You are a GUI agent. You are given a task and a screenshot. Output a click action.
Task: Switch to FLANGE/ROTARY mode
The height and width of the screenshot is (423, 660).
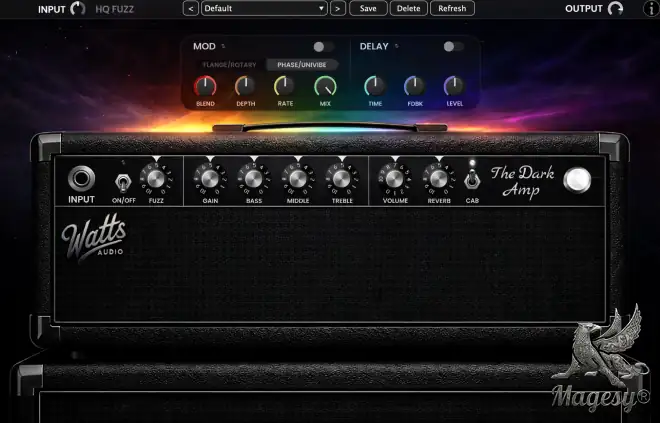pos(229,65)
